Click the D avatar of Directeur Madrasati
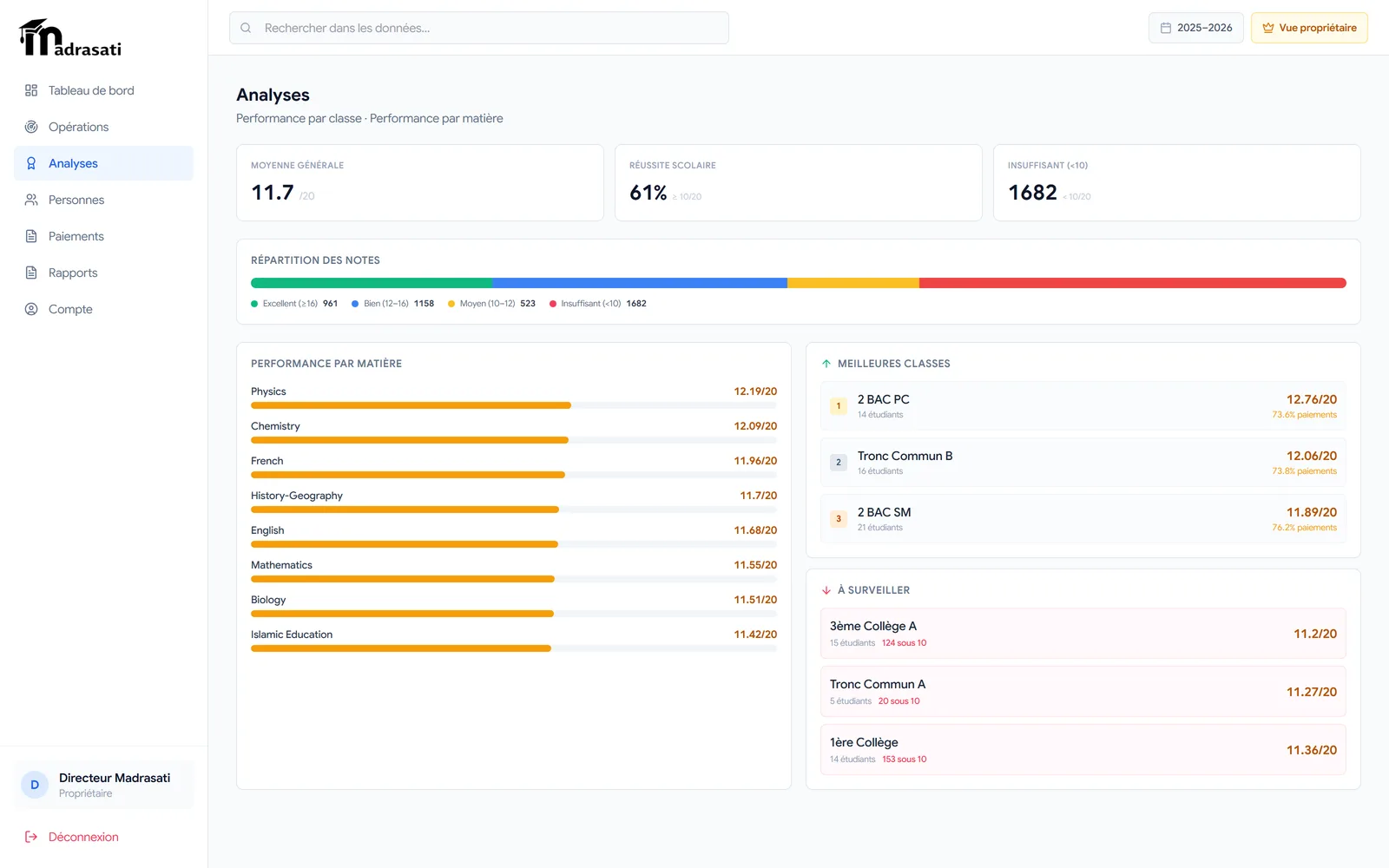Screen dimensions: 1389x868 tap(35, 785)
